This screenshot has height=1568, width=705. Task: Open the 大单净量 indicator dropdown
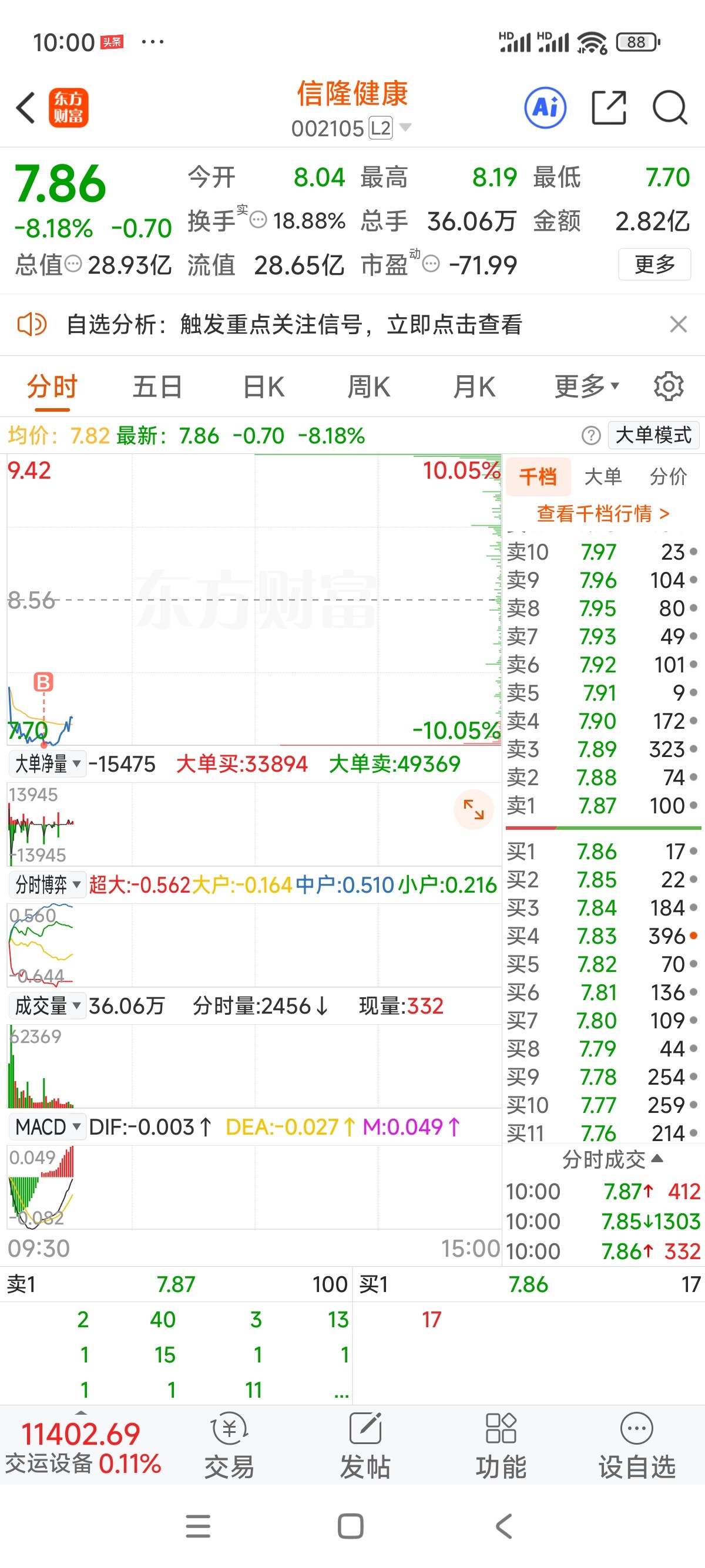(48, 763)
